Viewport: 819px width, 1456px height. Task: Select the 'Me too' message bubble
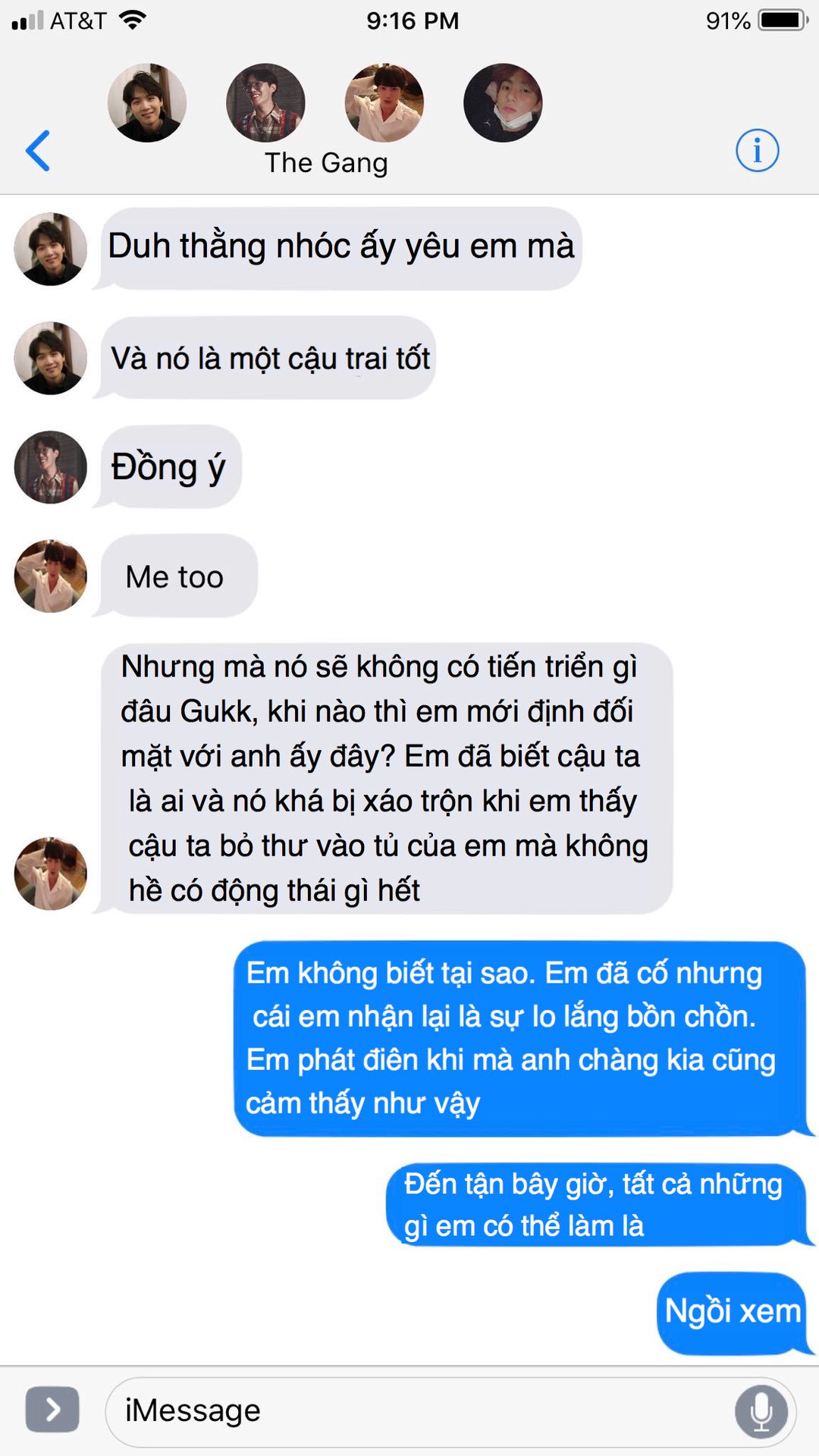(x=176, y=576)
